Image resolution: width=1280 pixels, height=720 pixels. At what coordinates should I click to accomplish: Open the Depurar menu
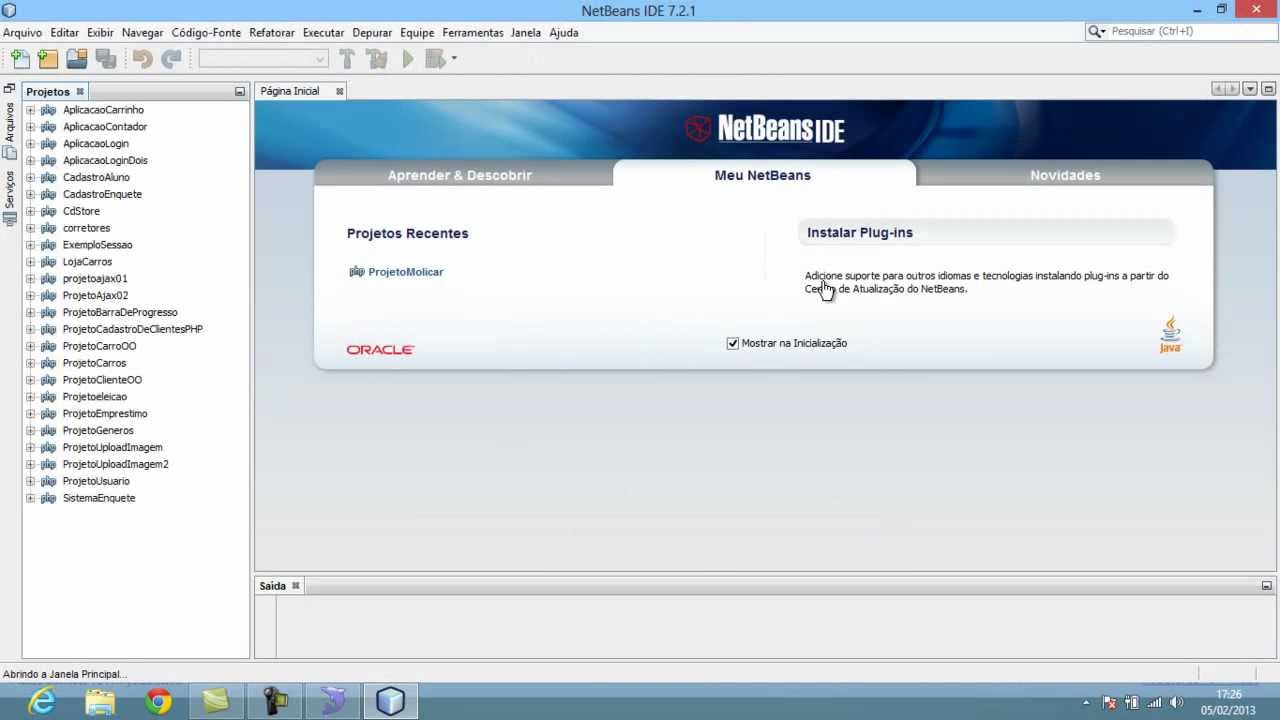(x=372, y=32)
